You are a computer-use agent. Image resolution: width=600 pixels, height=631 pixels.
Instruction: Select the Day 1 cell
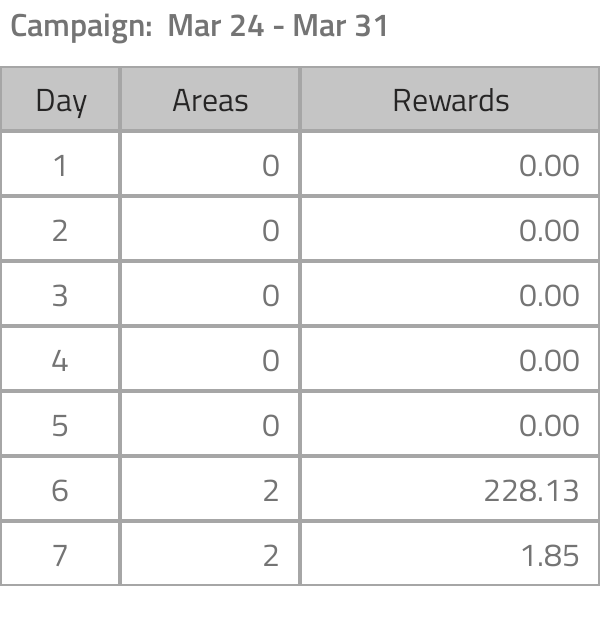tap(60, 165)
